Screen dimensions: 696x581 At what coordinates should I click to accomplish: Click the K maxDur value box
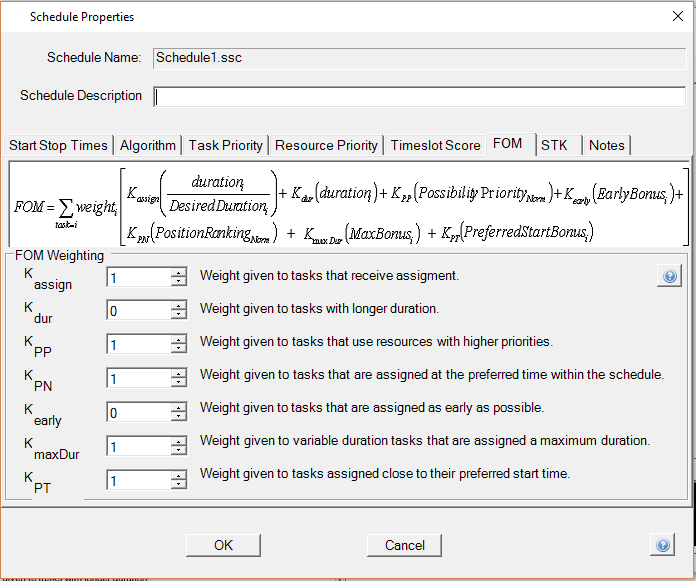tap(139, 447)
